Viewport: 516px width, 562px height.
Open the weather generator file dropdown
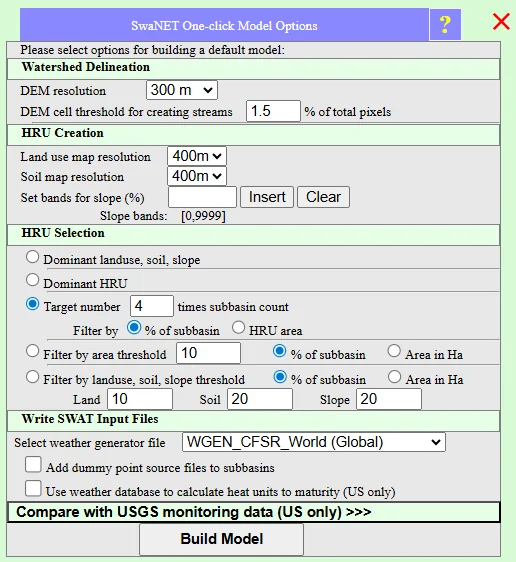314,442
